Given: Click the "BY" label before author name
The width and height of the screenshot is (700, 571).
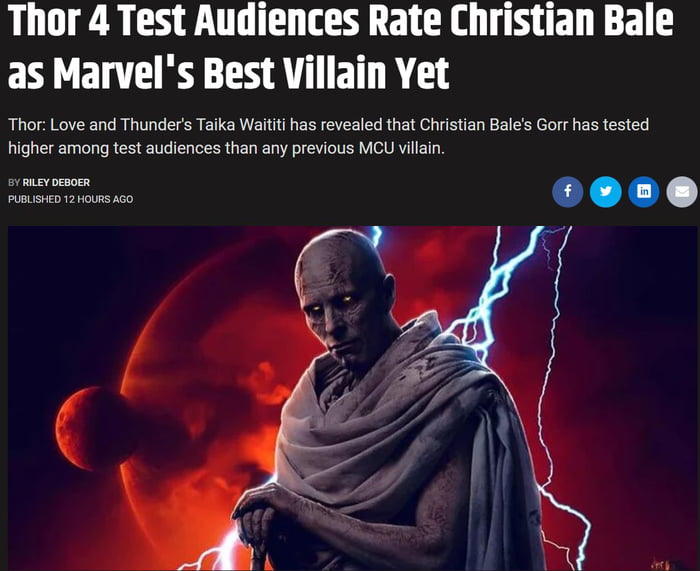Looking at the screenshot, I should point(14,183).
